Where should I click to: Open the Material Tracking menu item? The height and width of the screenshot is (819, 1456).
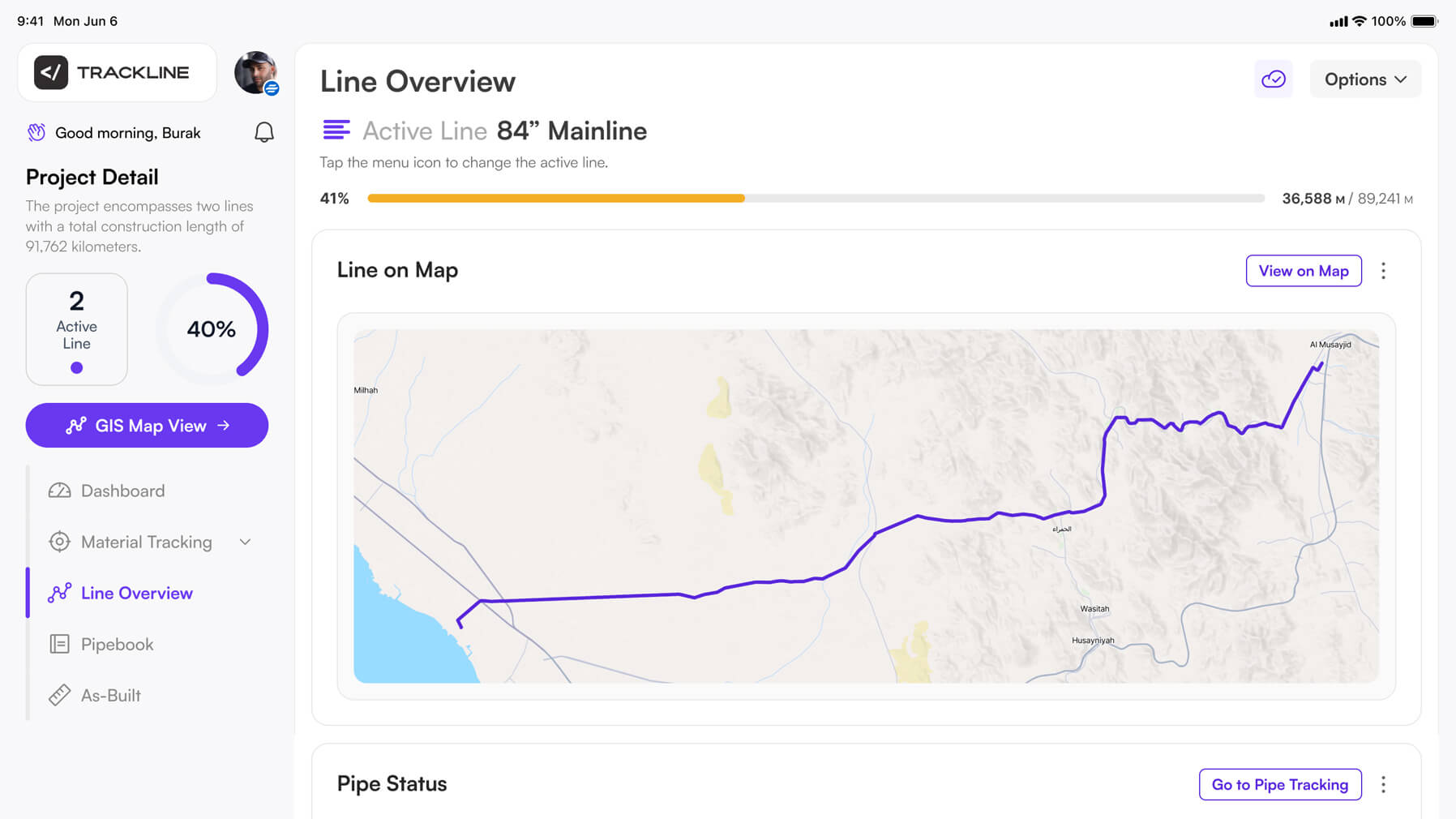coord(146,542)
